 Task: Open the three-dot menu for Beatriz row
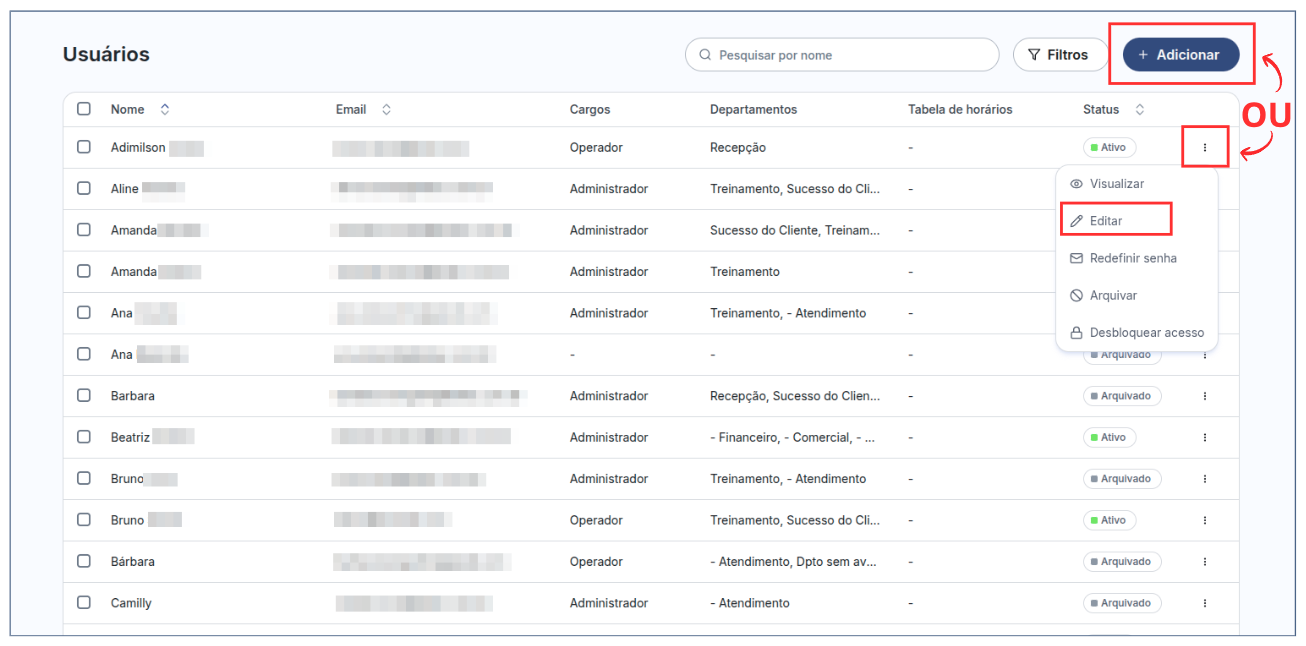tap(1204, 438)
